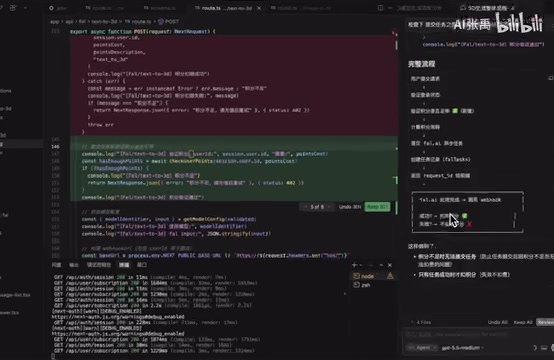The width and height of the screenshot is (554, 360).
Task: Add a new terminal with plus icon
Action: click(x=354, y=265)
